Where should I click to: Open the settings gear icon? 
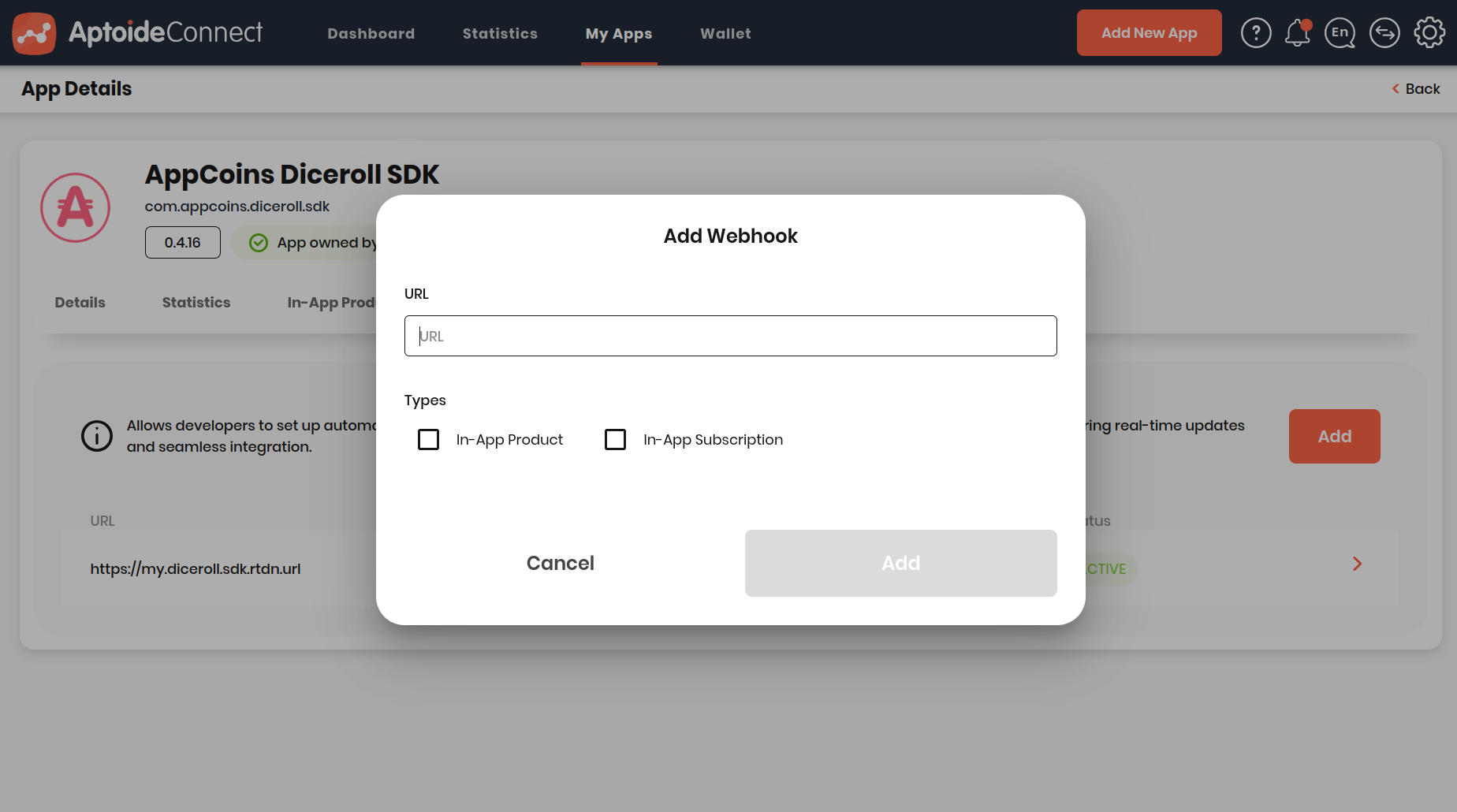pos(1429,33)
